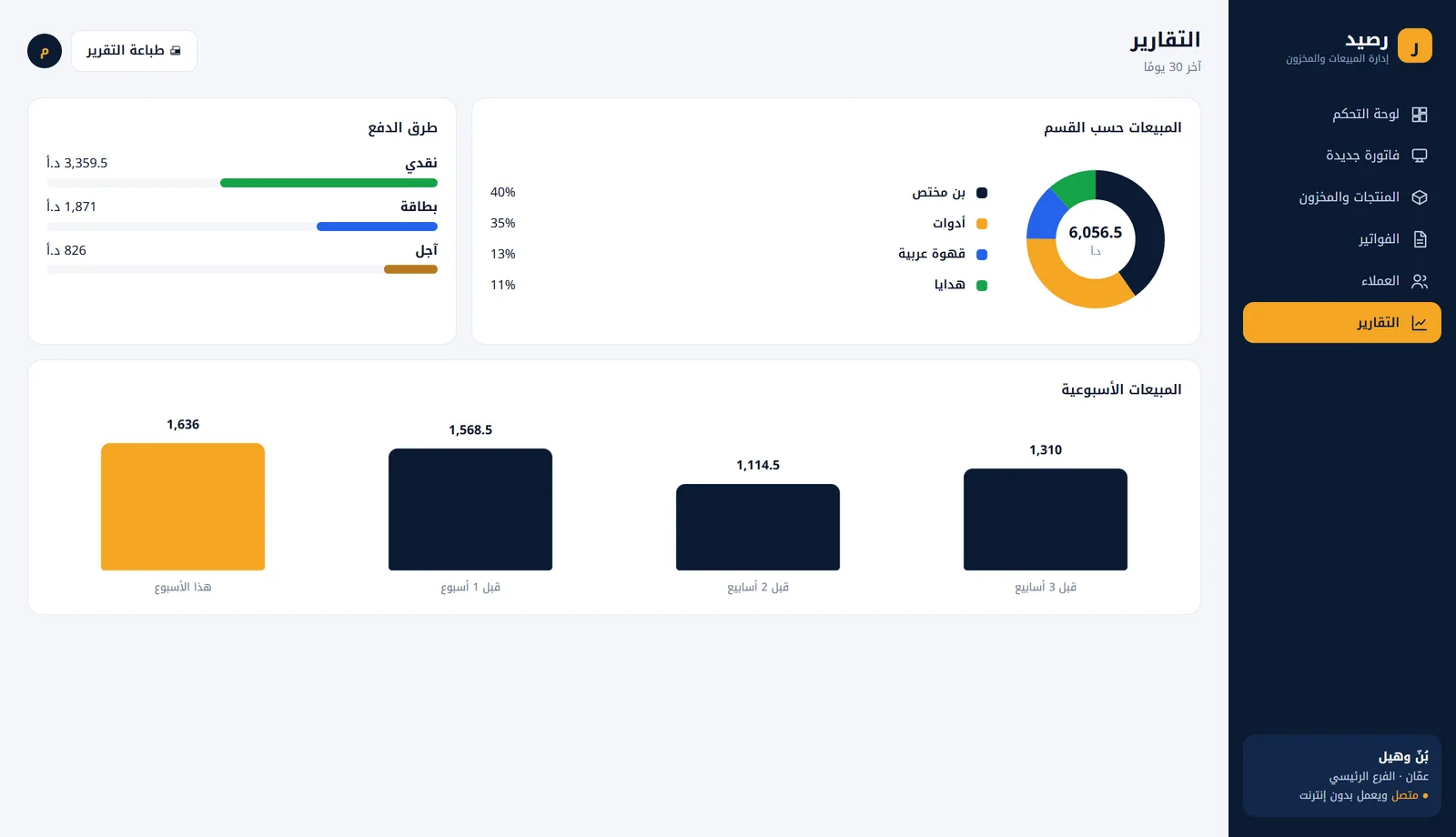Open the user avatar م
This screenshot has width=1456, height=837.
point(45,51)
